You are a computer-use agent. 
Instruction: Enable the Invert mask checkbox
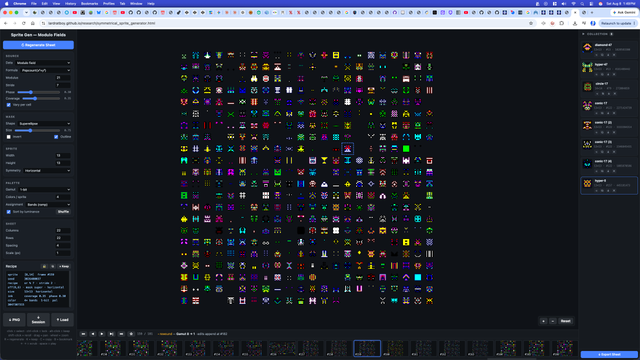9,137
